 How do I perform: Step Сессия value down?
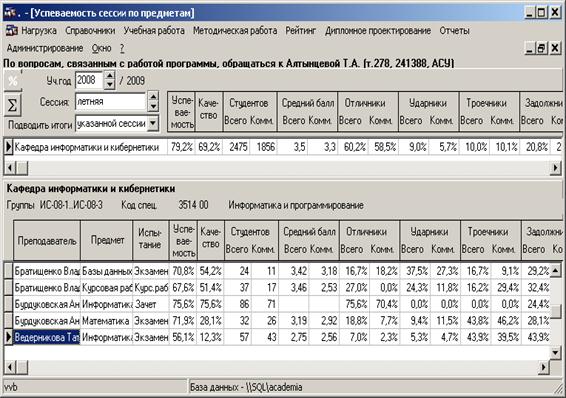153,106
